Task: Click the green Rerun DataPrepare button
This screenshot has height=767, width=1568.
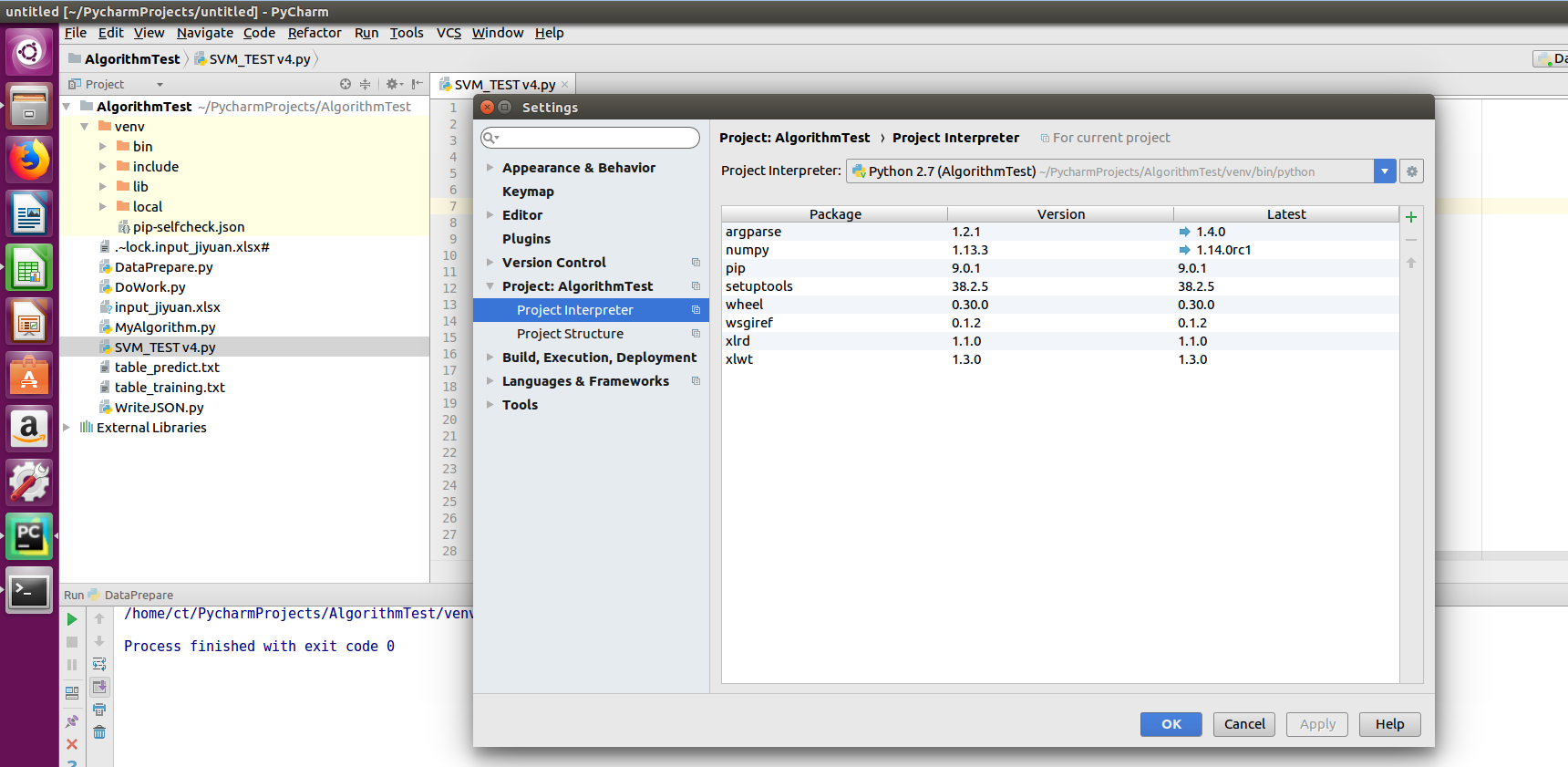Action: tap(72, 619)
